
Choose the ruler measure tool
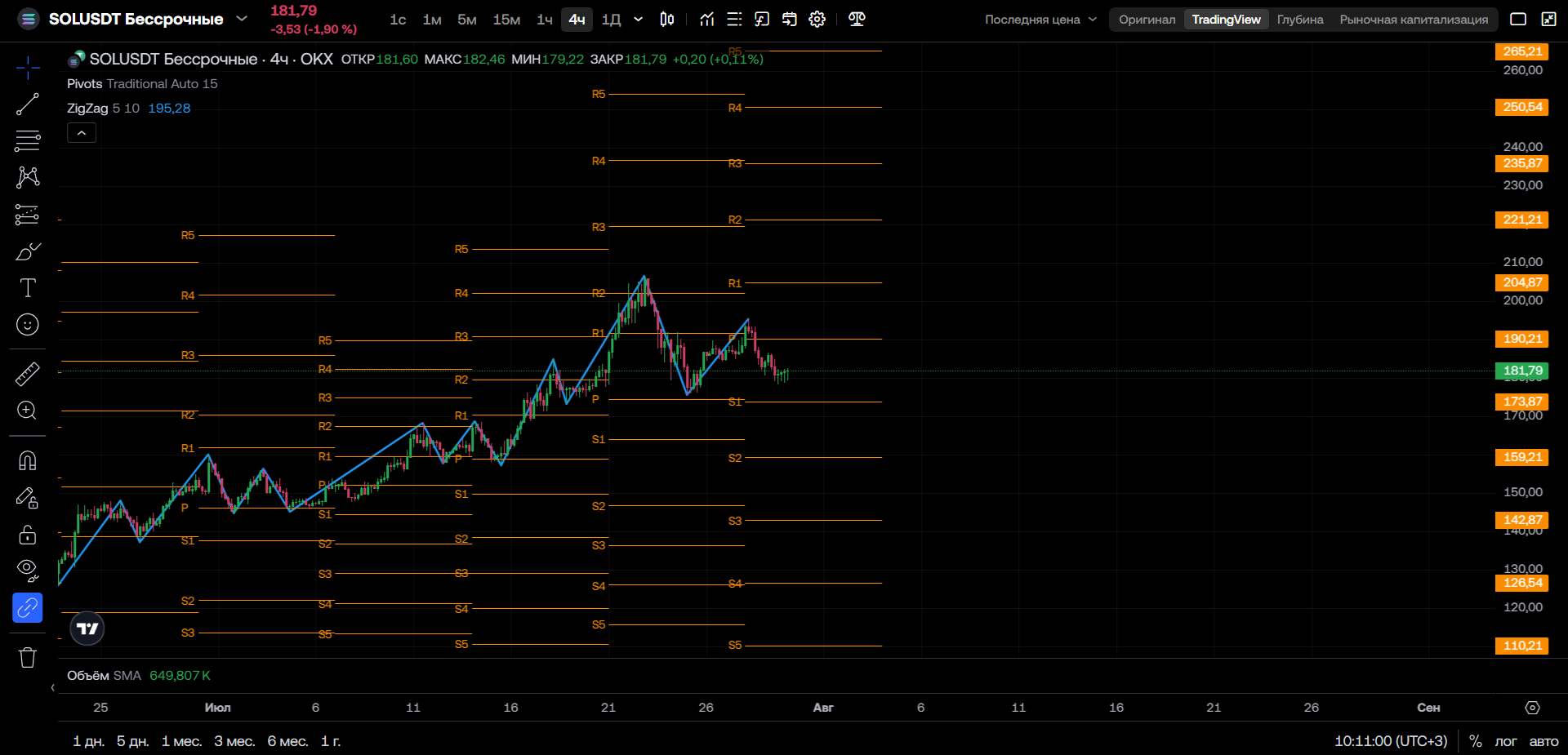pos(27,374)
